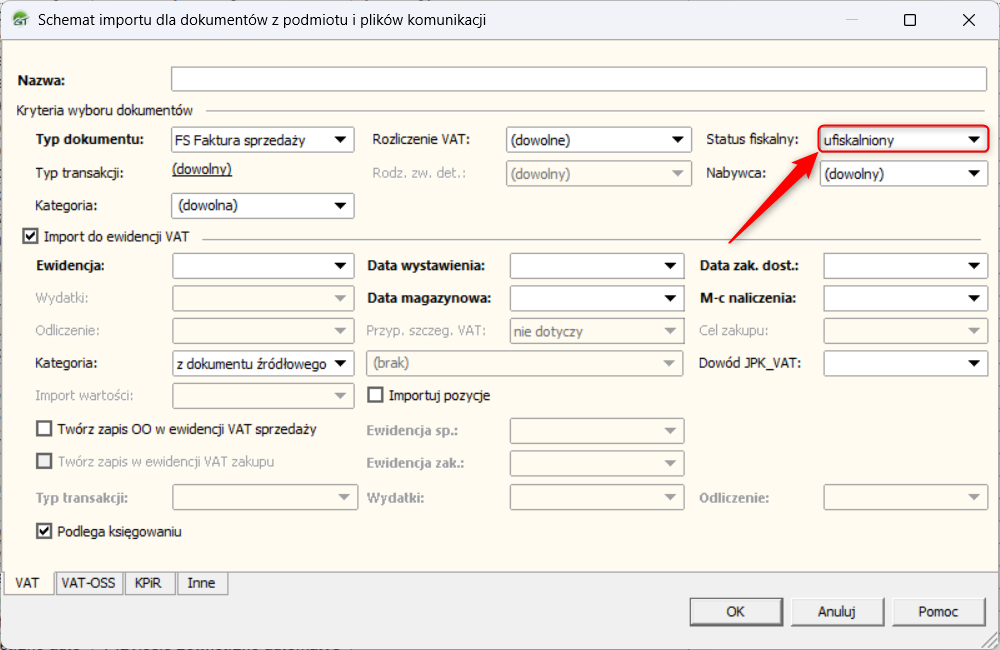Switch to the VAT-OSS tab
The height and width of the screenshot is (650, 1000).
click(88, 583)
